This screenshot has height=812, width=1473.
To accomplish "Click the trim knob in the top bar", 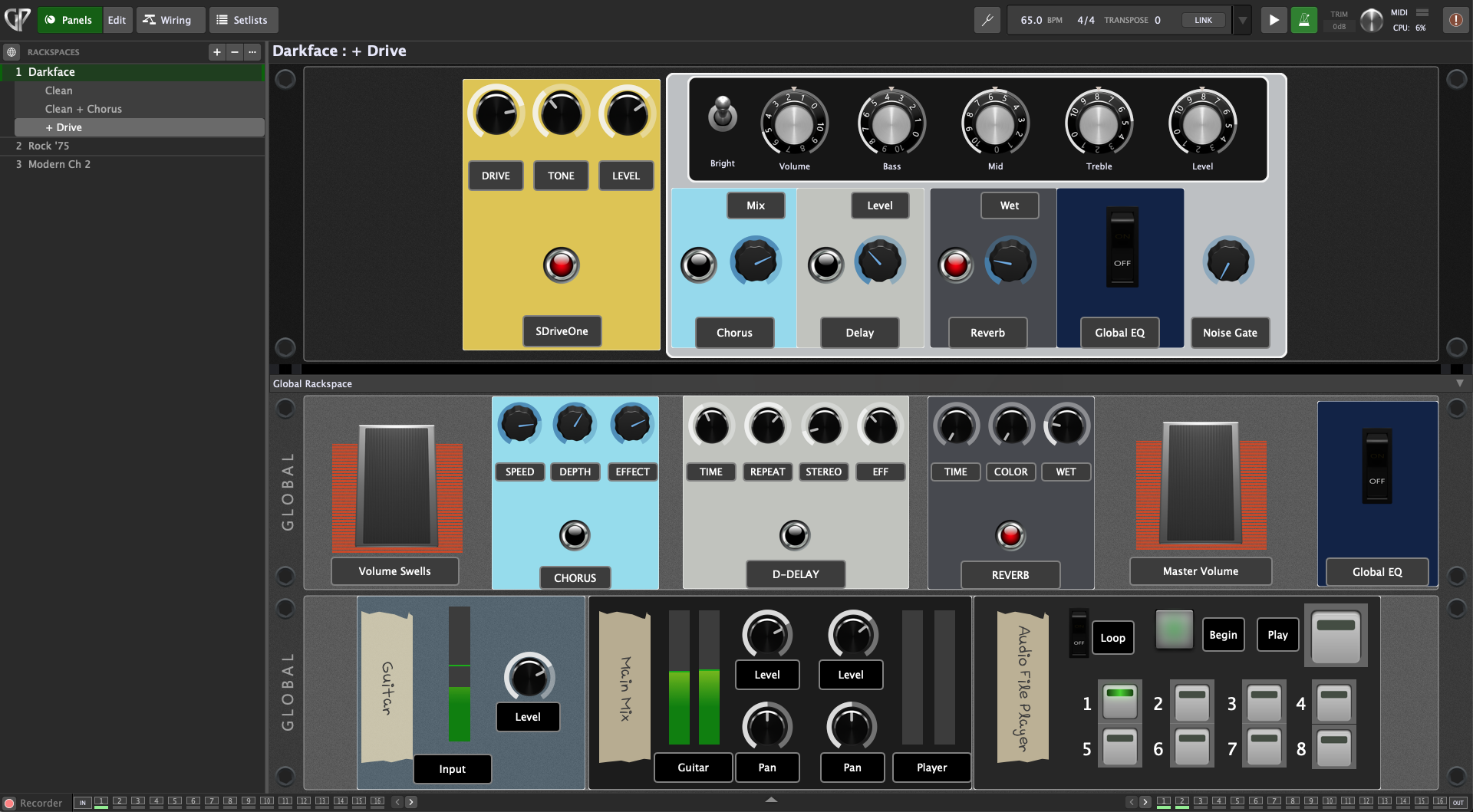I will (1371, 21).
